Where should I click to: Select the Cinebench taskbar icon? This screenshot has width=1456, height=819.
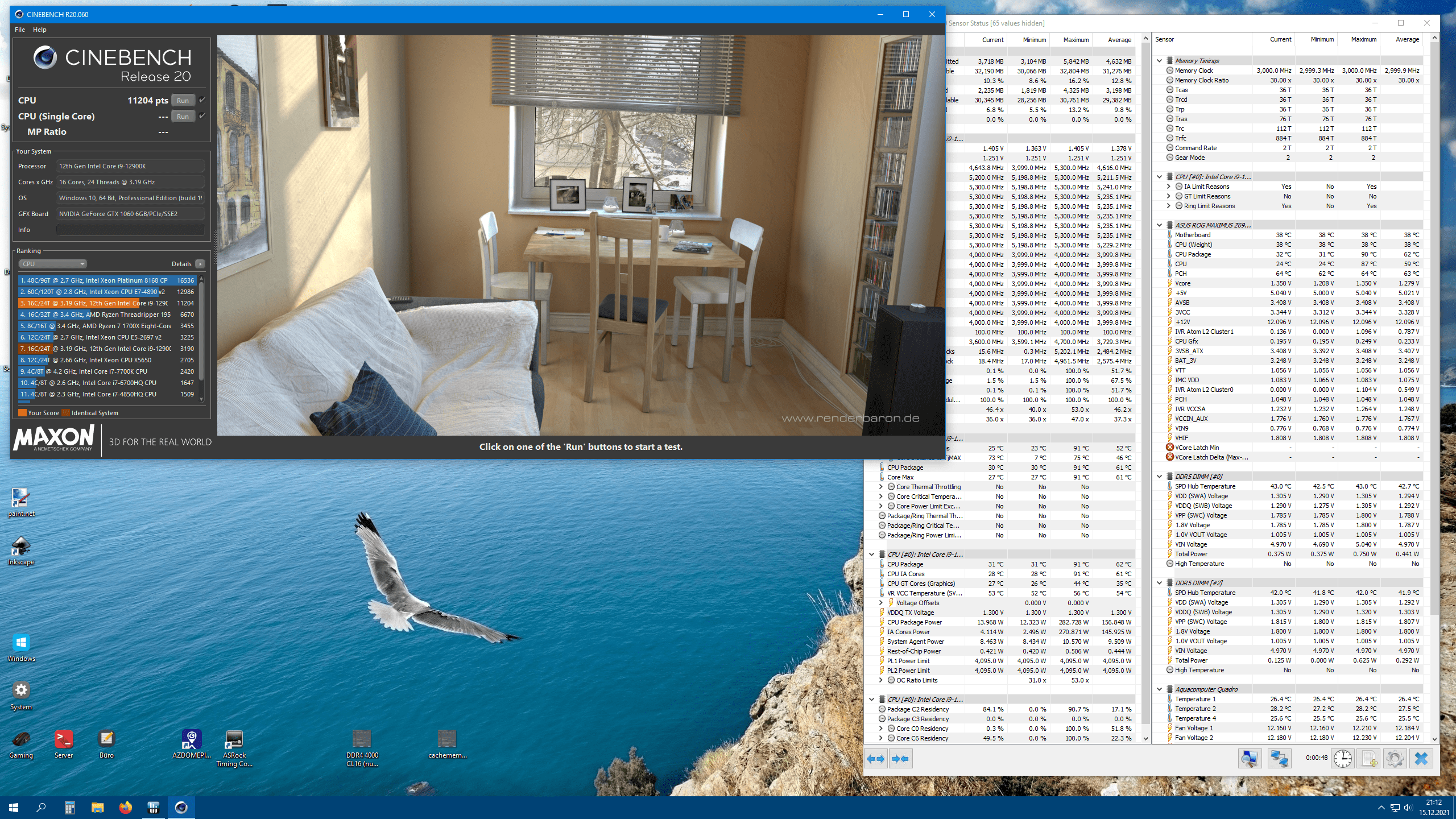coord(181,808)
